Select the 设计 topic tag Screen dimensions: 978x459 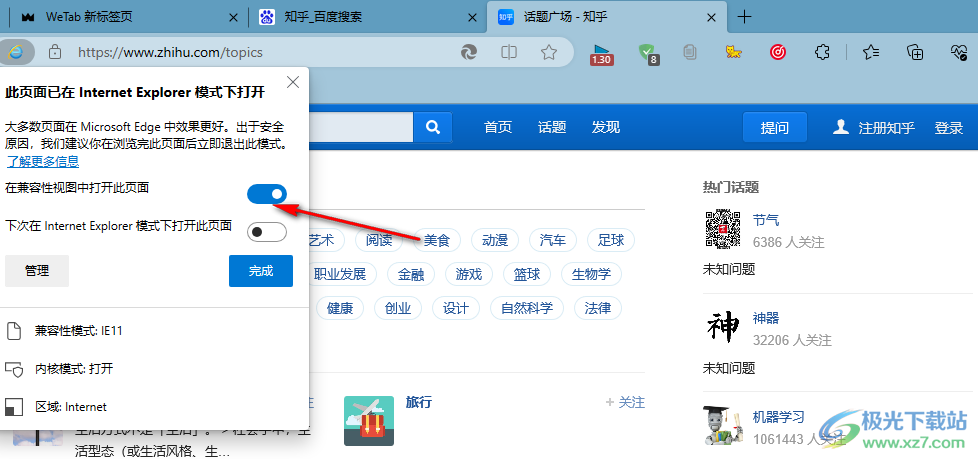click(x=456, y=308)
